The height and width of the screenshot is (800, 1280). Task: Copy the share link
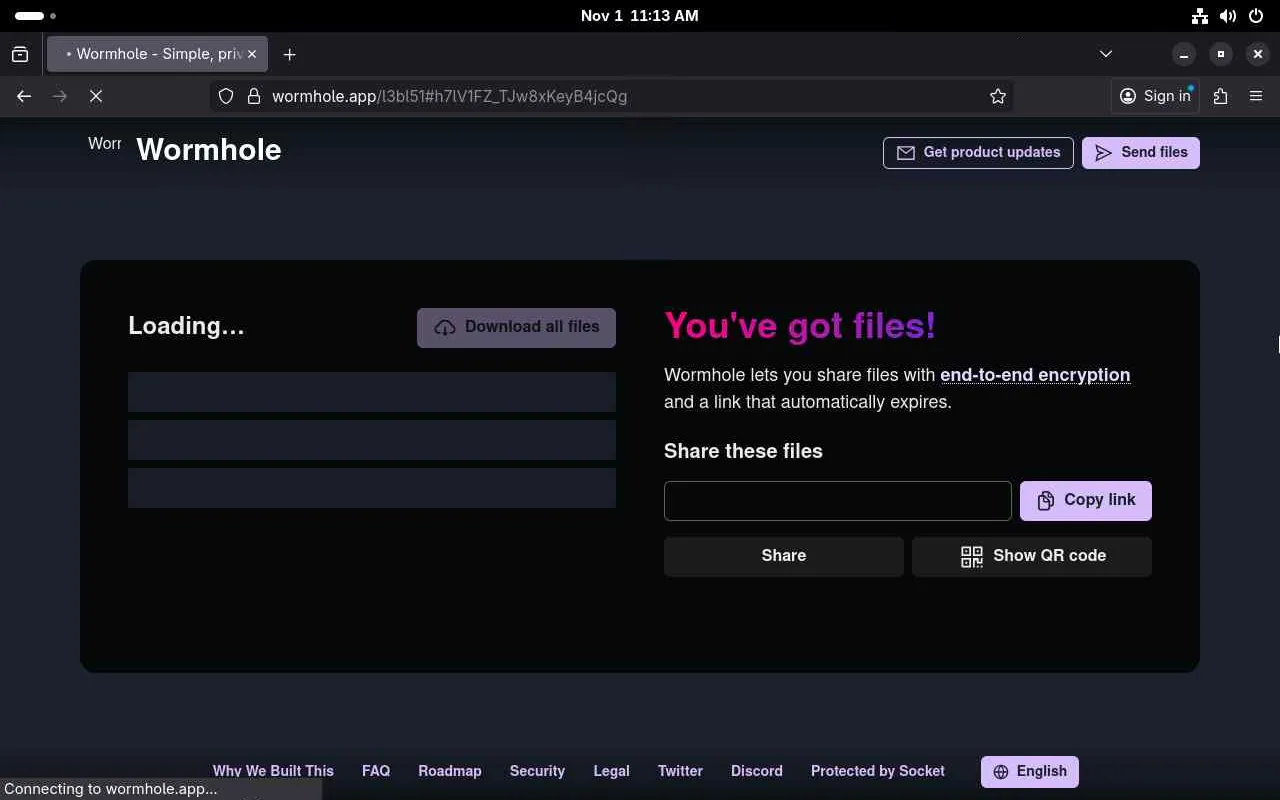[x=1086, y=500]
